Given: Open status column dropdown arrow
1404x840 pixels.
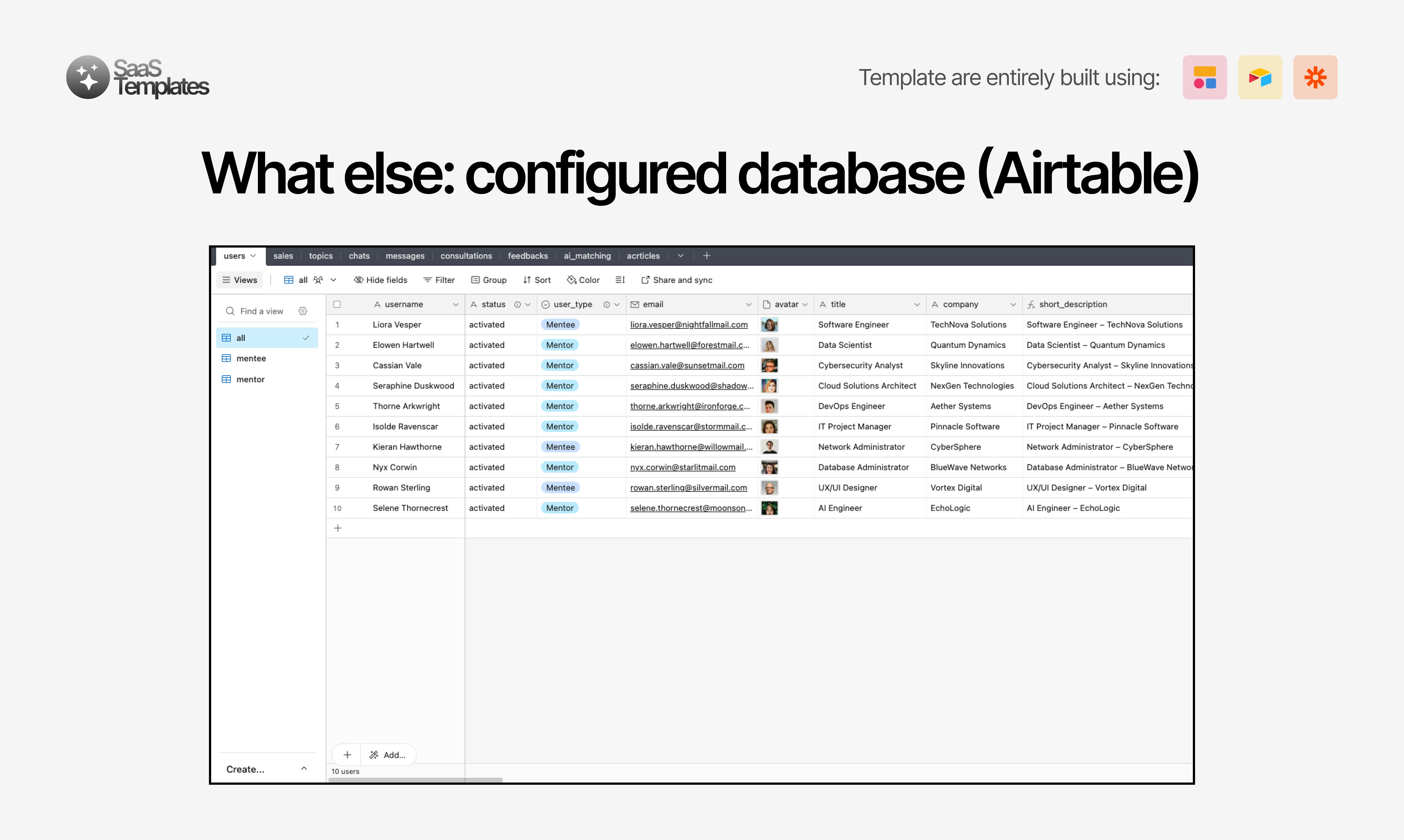Looking at the screenshot, I should pyautogui.click(x=528, y=305).
